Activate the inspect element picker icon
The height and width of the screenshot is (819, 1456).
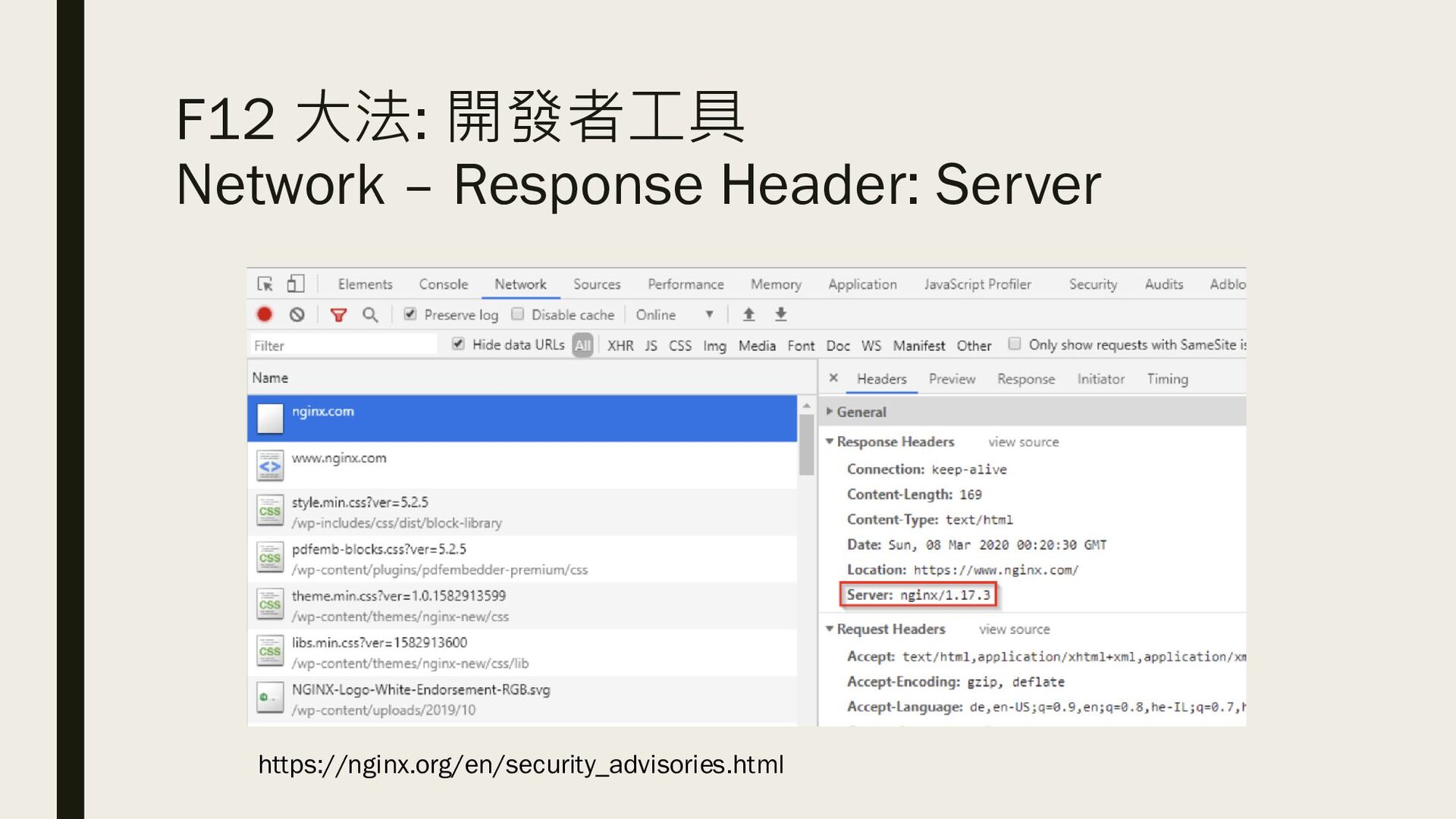(x=265, y=284)
